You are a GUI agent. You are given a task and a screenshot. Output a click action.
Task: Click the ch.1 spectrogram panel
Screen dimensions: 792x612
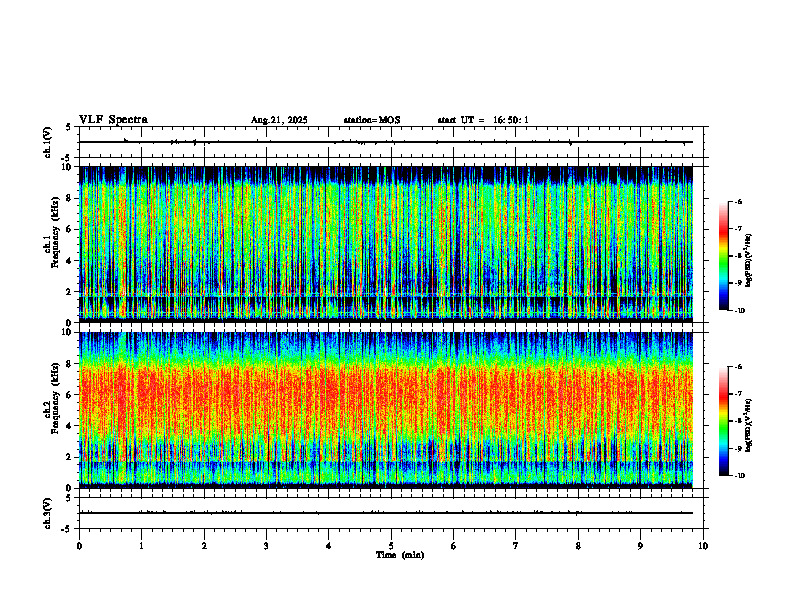386,244
